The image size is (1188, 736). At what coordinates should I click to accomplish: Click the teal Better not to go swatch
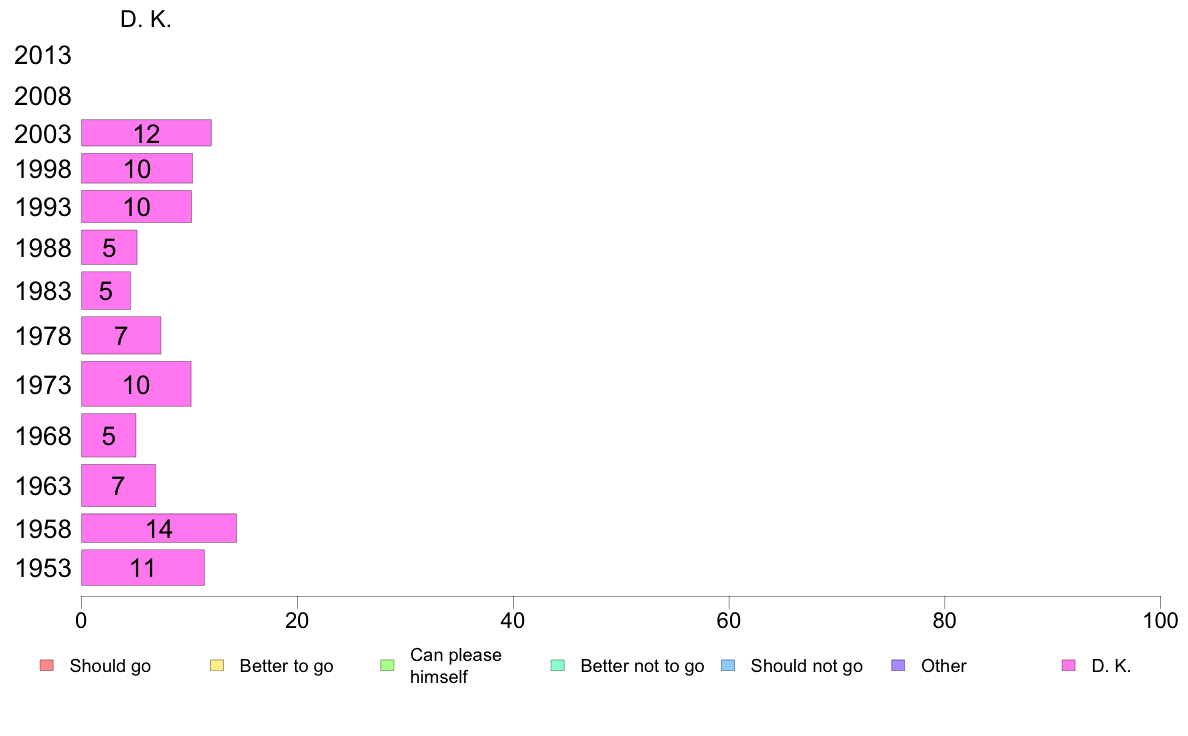(x=558, y=666)
